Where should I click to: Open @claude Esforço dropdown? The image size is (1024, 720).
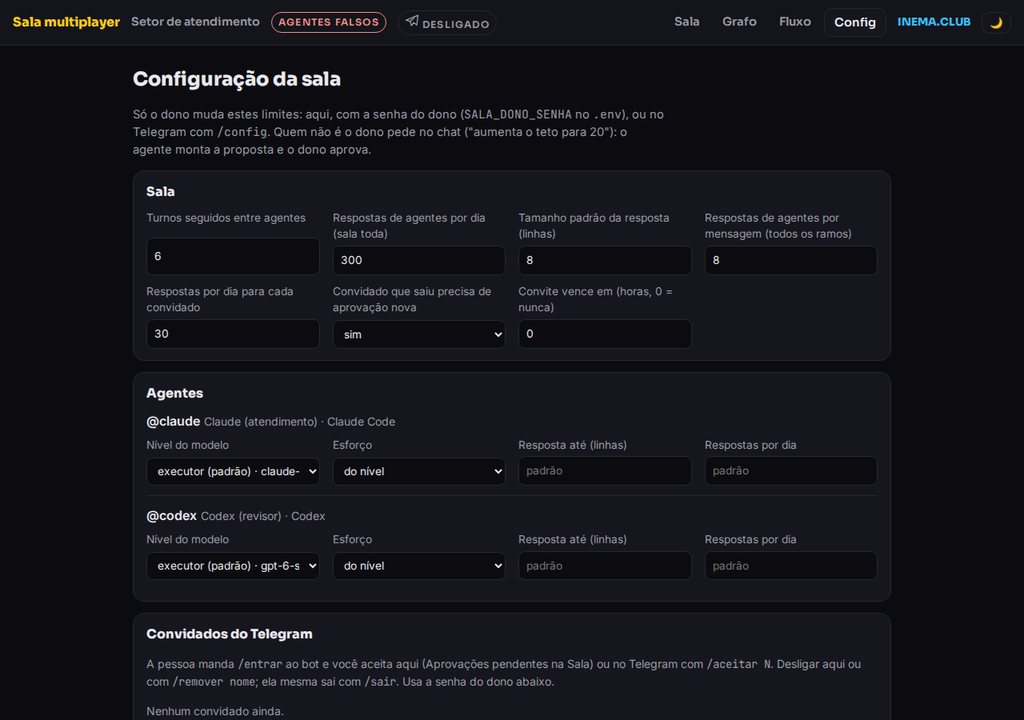[x=419, y=471]
